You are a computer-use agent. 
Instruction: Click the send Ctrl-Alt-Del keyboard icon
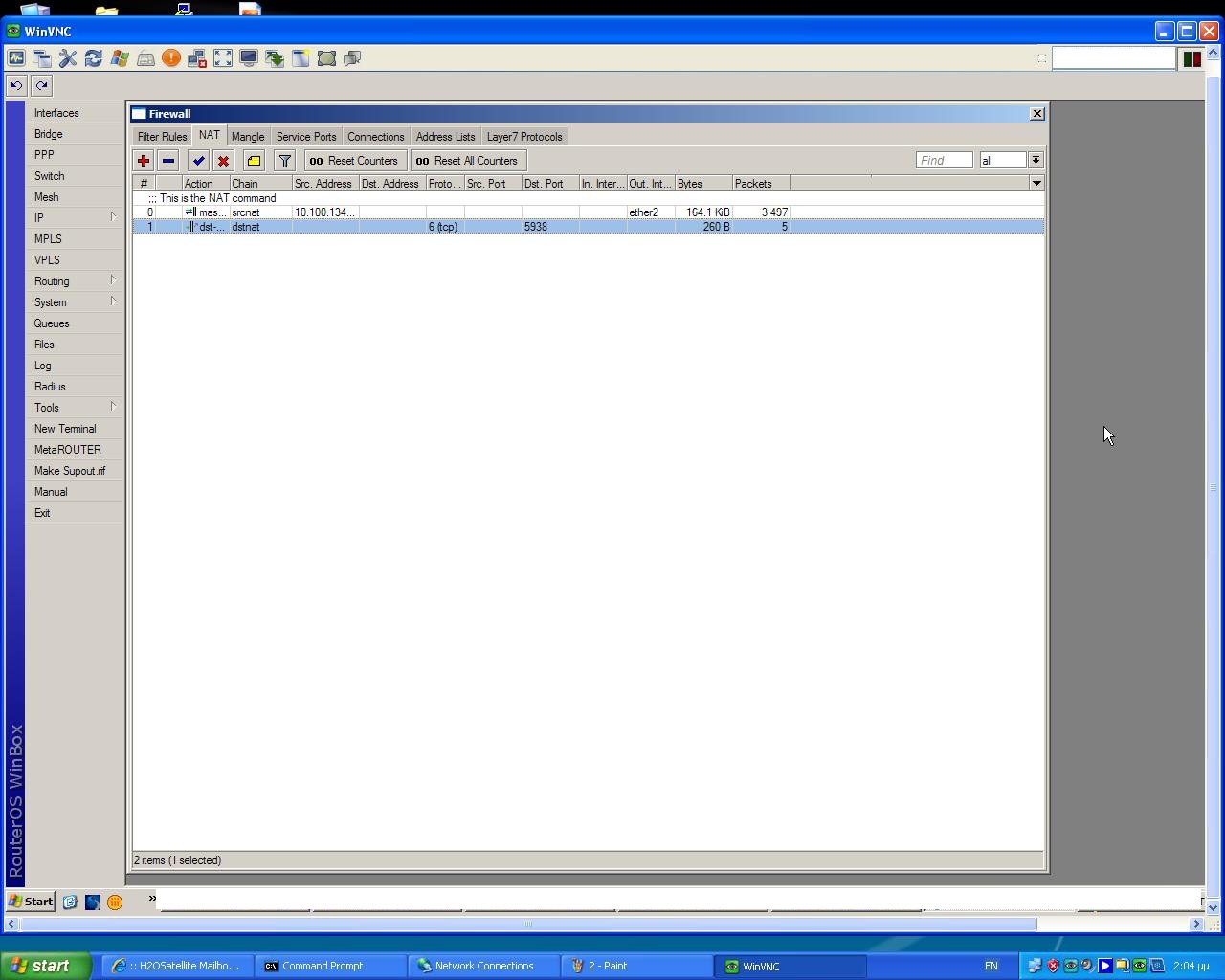coord(145,58)
